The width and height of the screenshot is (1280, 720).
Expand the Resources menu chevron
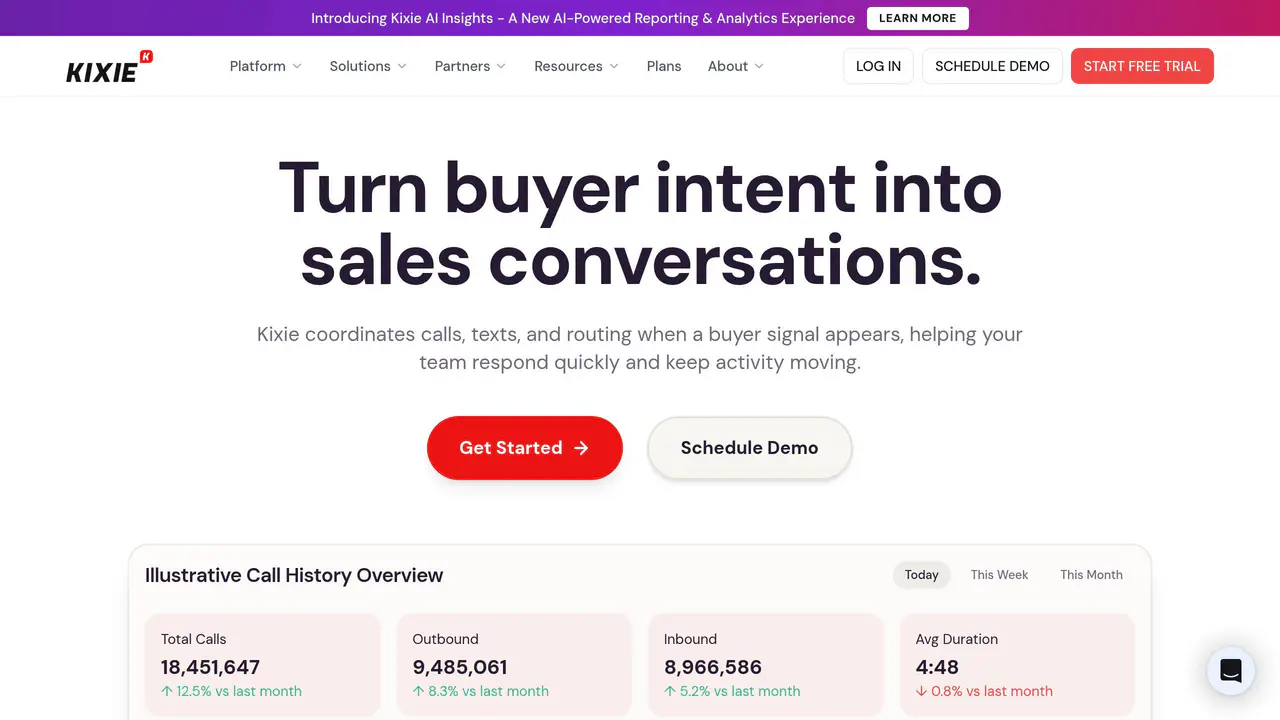(614, 67)
